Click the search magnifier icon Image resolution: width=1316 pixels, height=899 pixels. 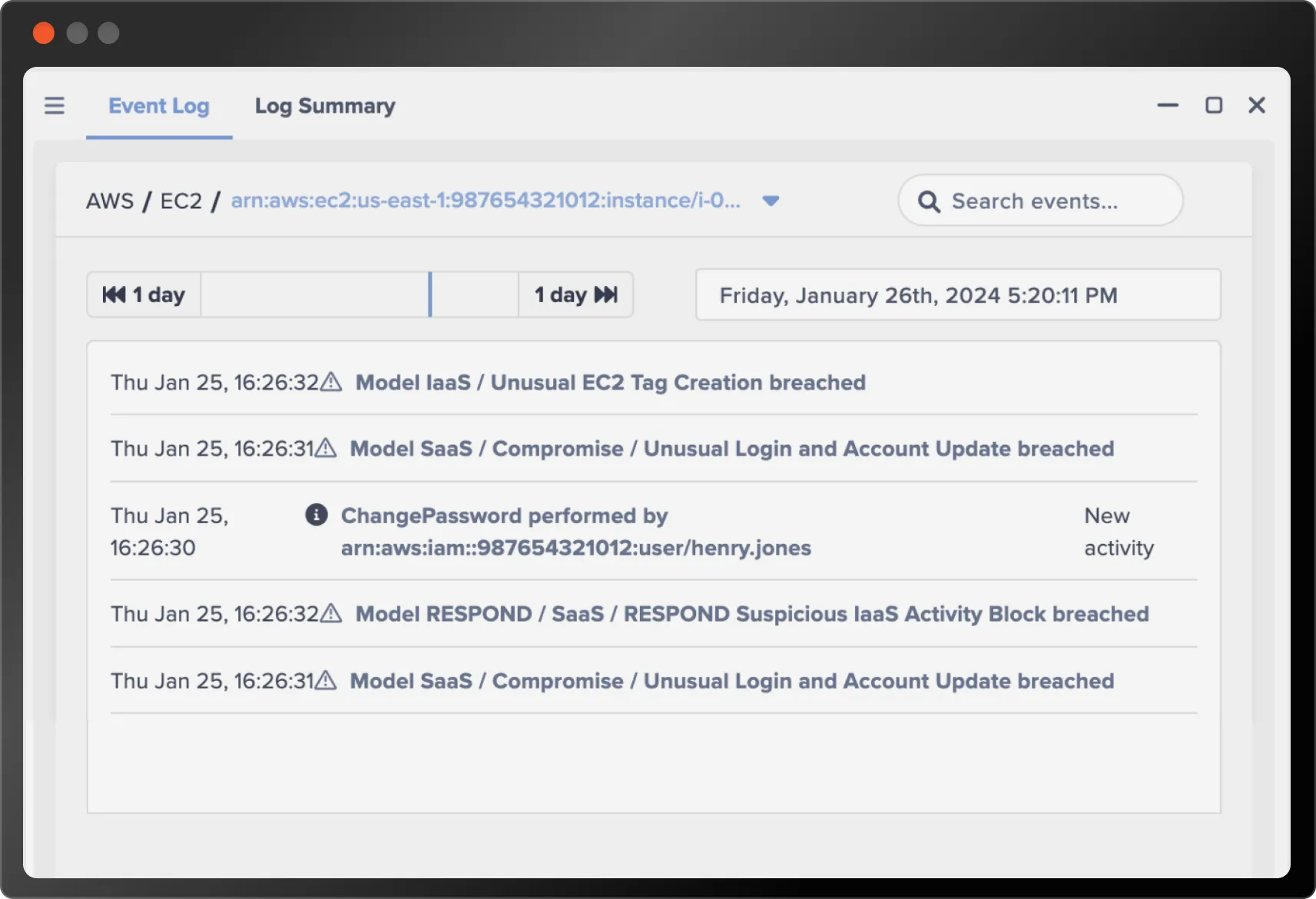[929, 201]
